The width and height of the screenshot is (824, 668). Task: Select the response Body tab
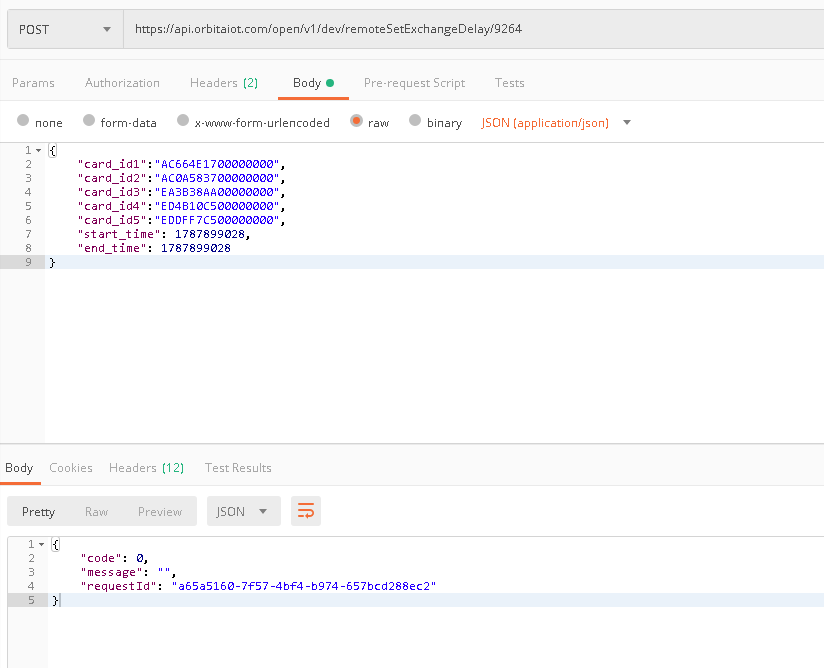pyautogui.click(x=19, y=468)
